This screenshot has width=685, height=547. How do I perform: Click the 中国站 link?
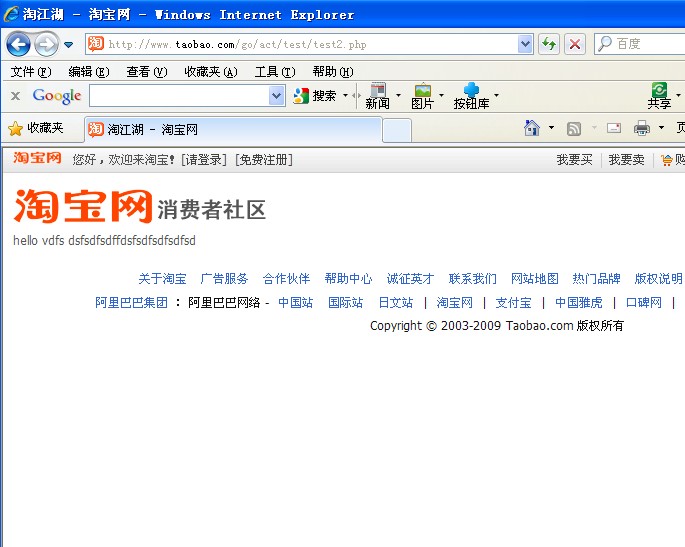(x=295, y=302)
